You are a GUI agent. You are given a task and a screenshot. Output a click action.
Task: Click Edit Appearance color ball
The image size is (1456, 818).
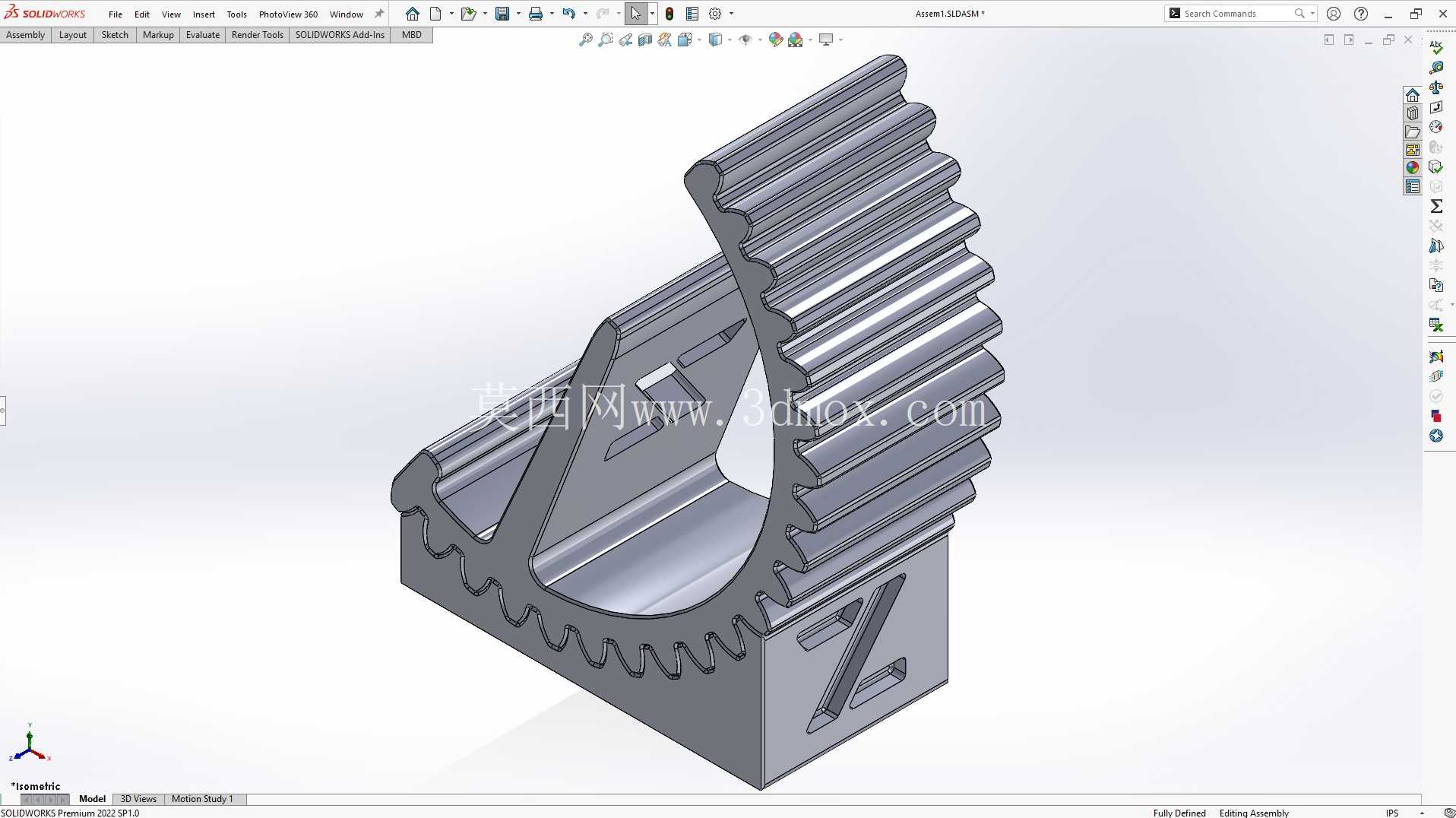776,40
